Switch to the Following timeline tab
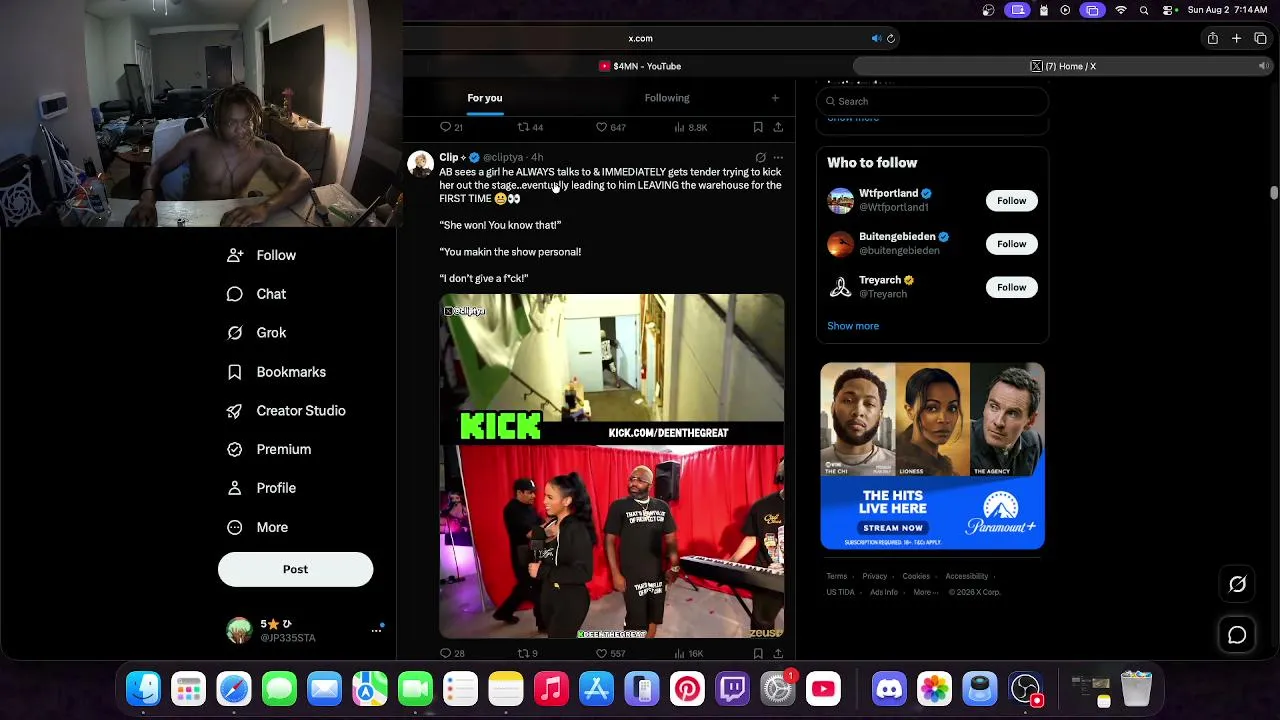The height and width of the screenshot is (720, 1280). 667,98
